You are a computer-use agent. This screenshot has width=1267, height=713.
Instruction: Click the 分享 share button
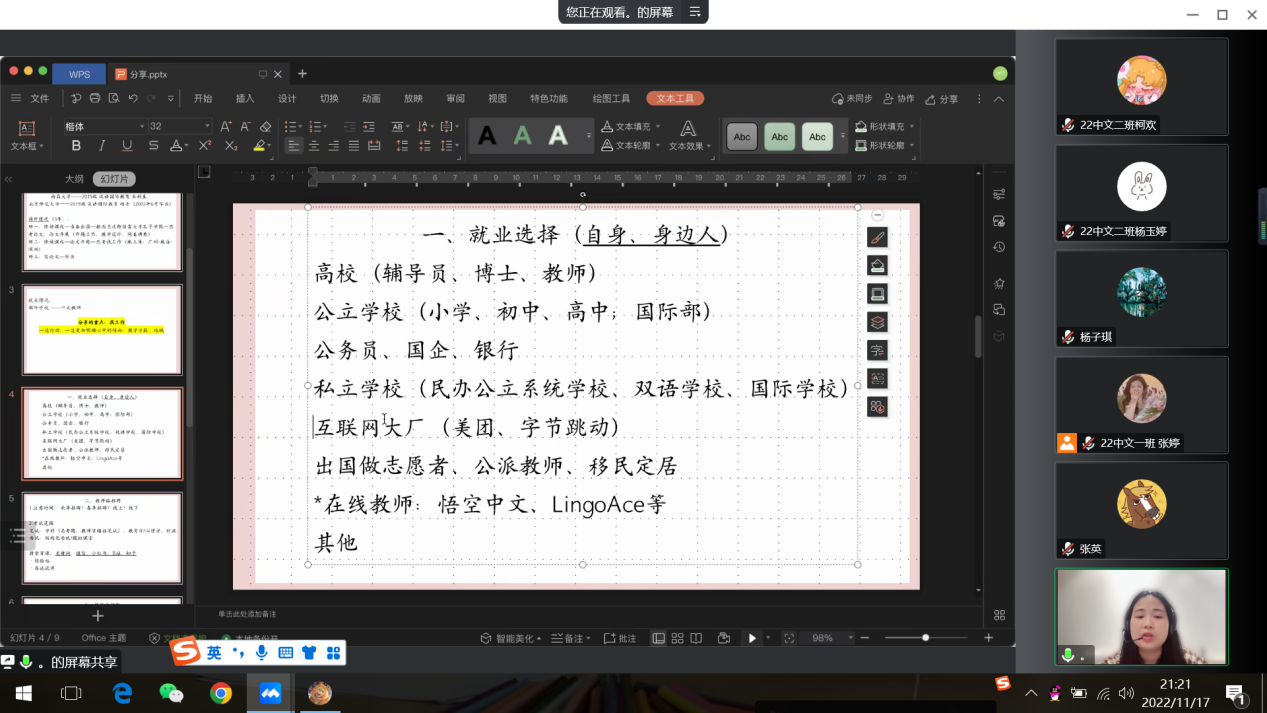(x=942, y=99)
